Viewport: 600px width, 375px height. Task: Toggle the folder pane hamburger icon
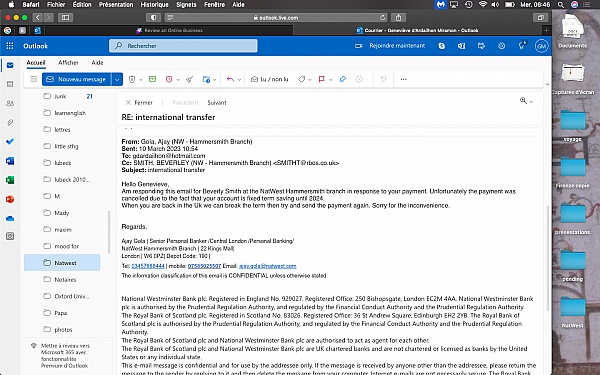(x=34, y=79)
